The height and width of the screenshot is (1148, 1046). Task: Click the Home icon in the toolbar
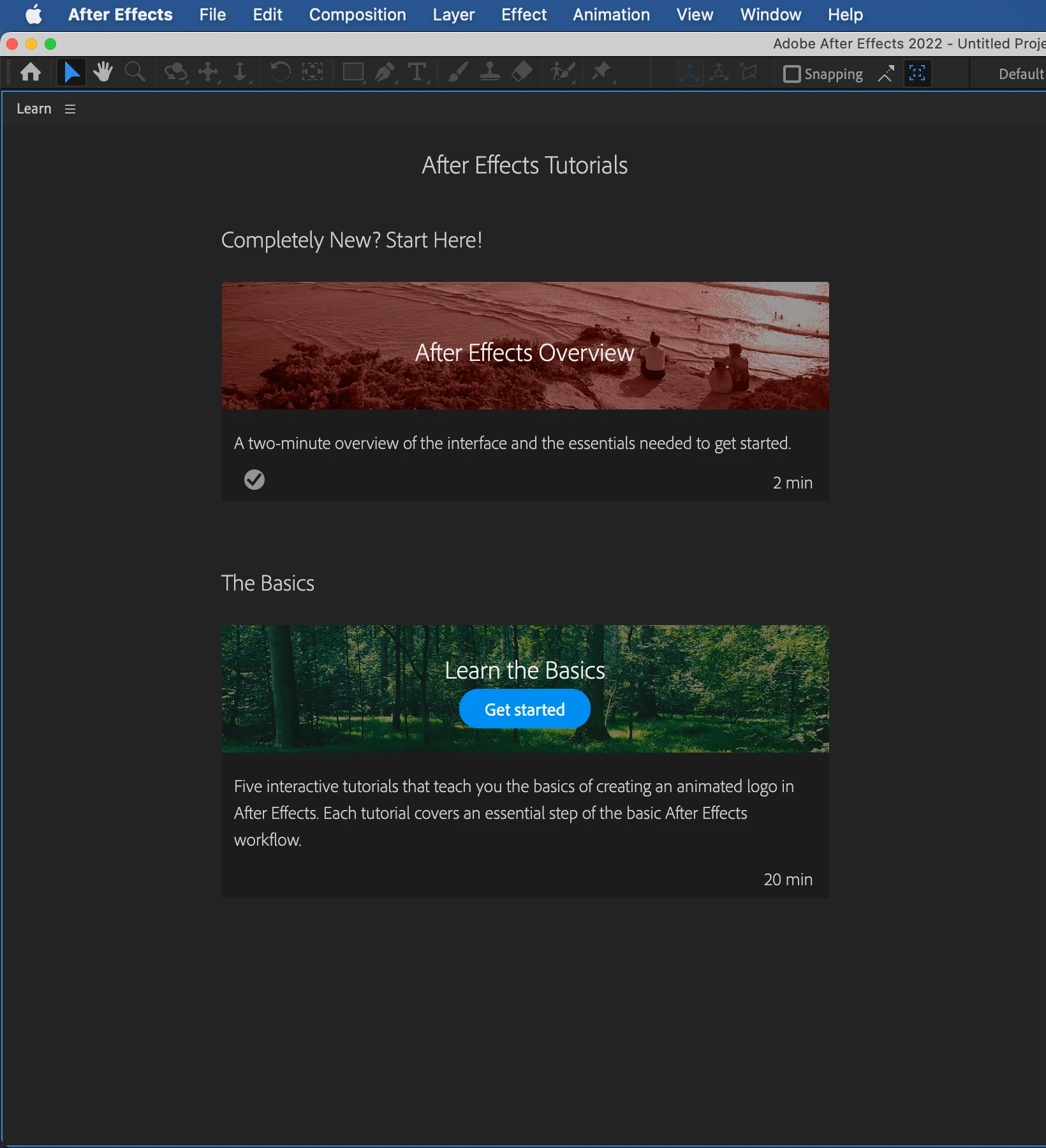click(x=31, y=73)
